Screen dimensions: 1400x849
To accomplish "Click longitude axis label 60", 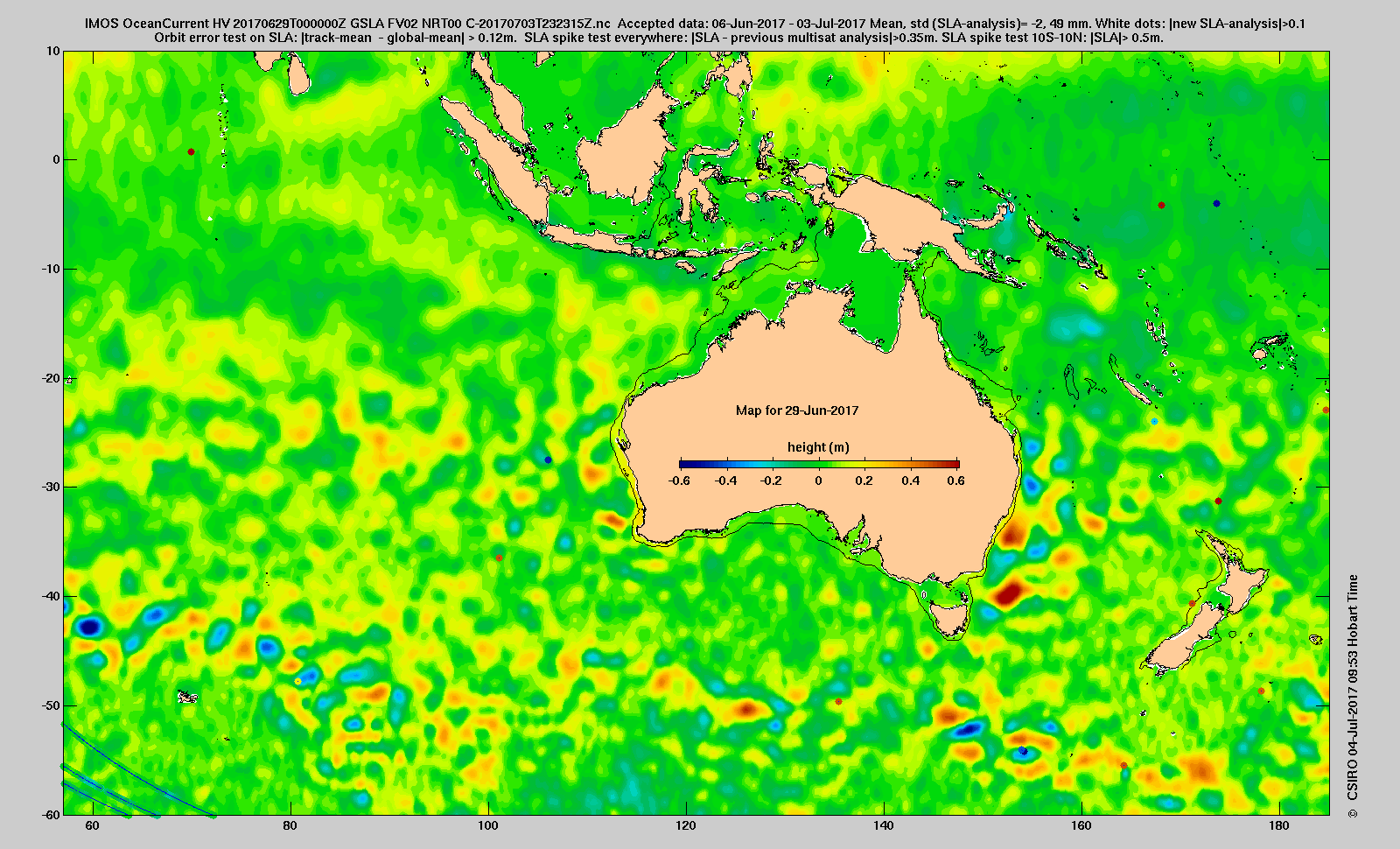I will click(x=92, y=826).
